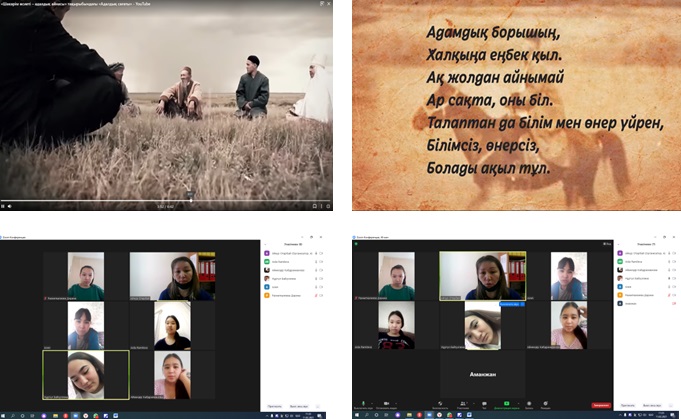Show hidden tray icons on left taskbar

(x=267, y=416)
